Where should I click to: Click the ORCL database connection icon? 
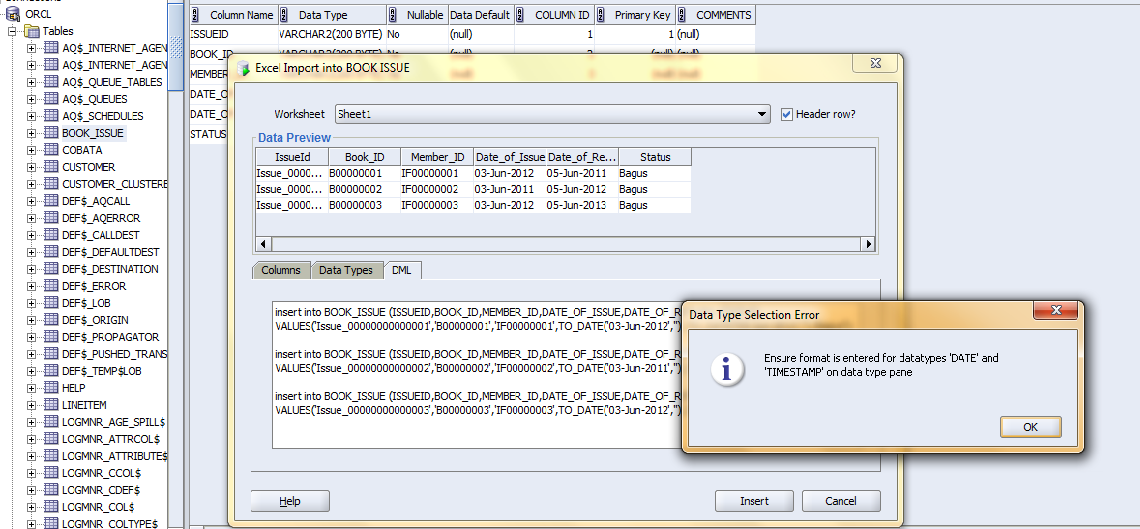[x=11, y=14]
